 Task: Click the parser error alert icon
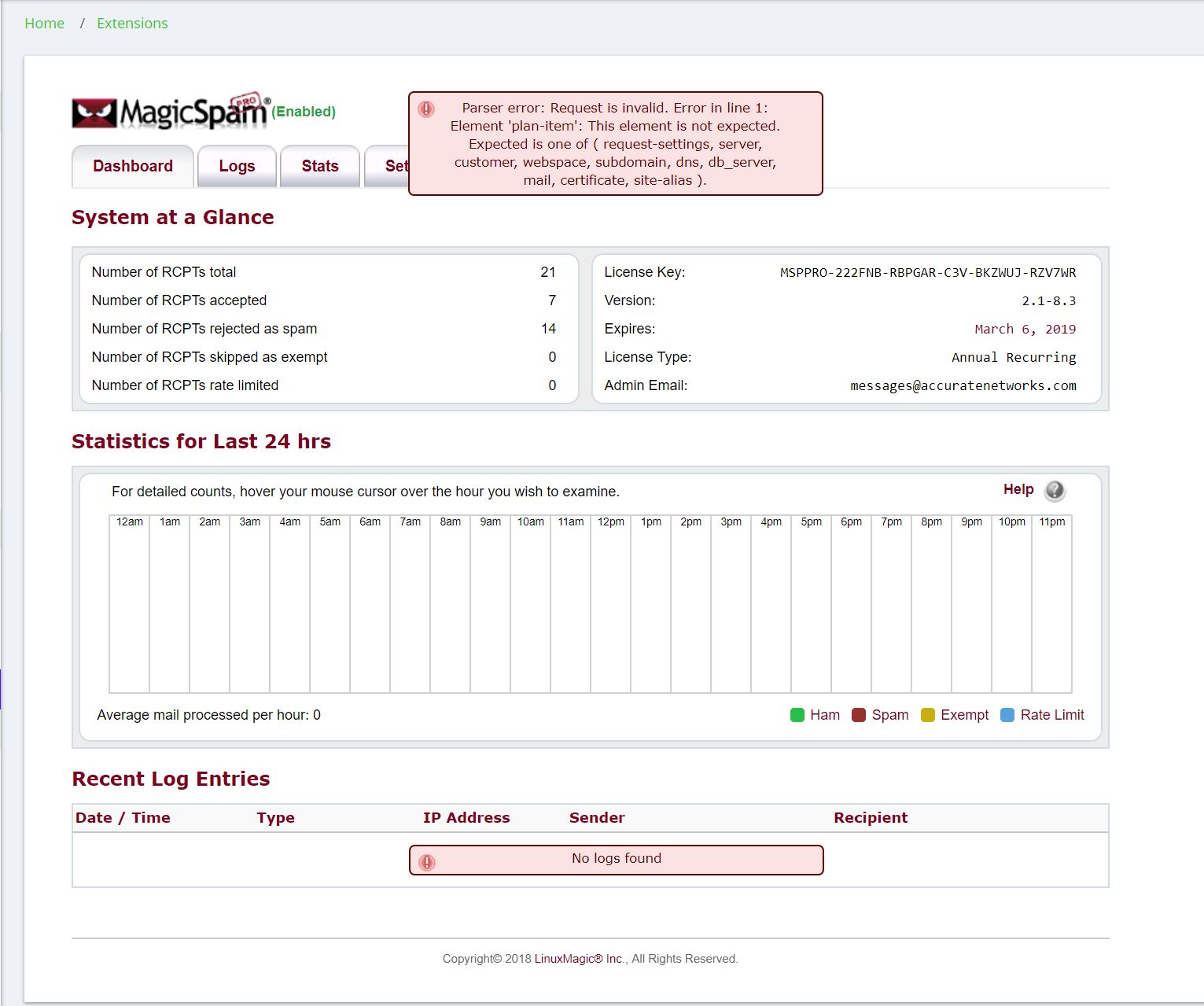click(426, 109)
